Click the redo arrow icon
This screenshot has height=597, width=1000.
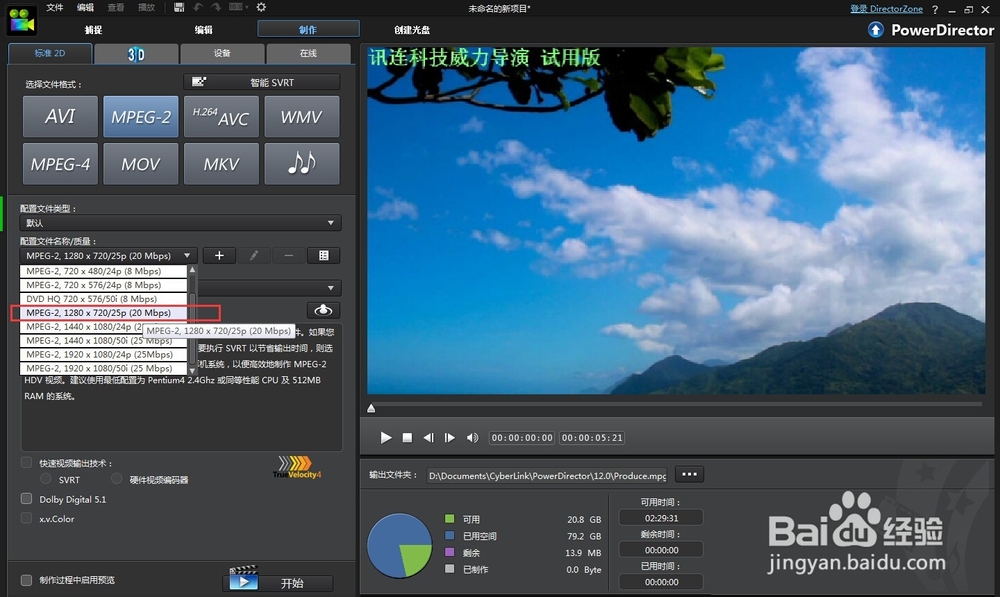click(x=216, y=7)
